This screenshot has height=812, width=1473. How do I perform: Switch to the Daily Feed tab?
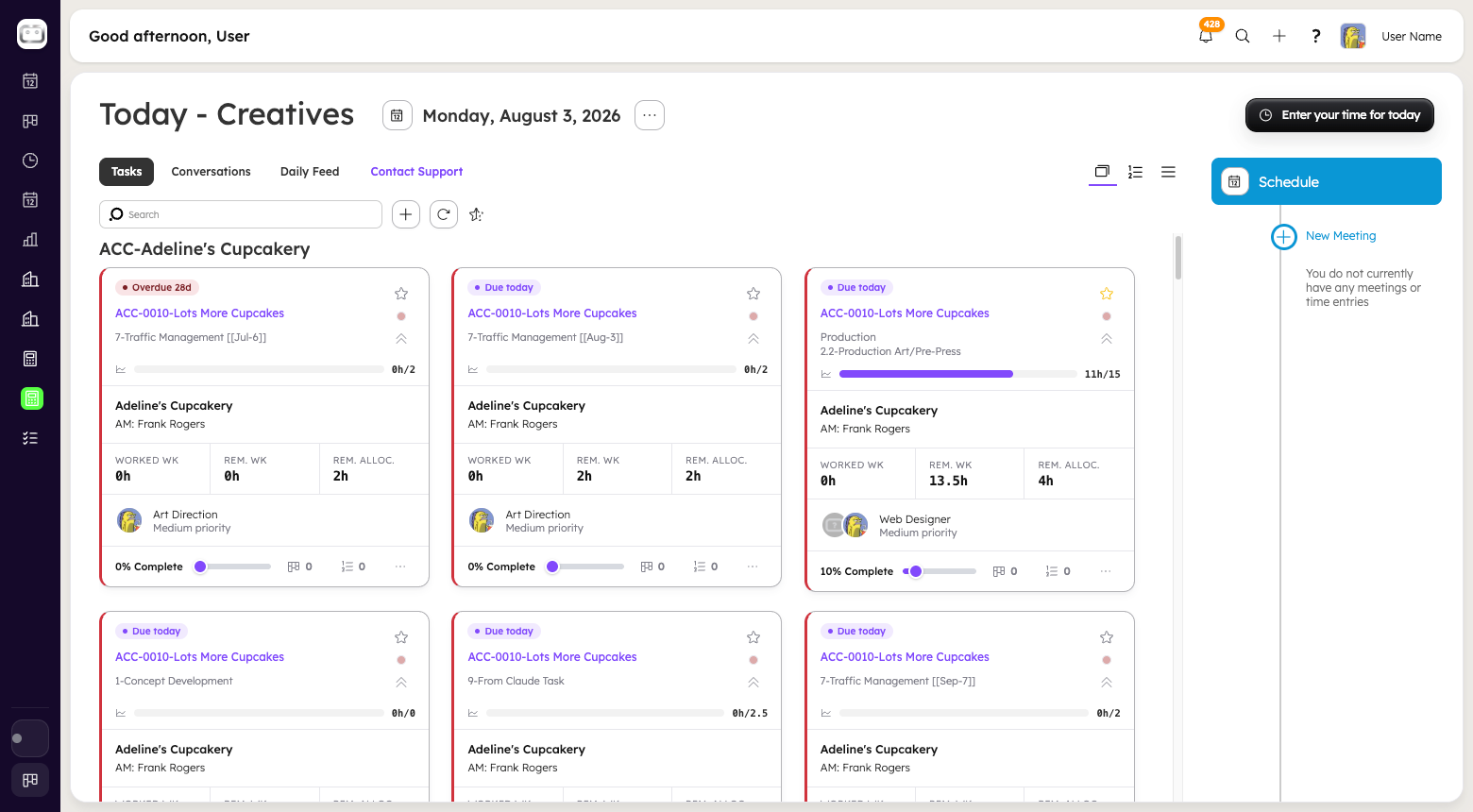[310, 172]
